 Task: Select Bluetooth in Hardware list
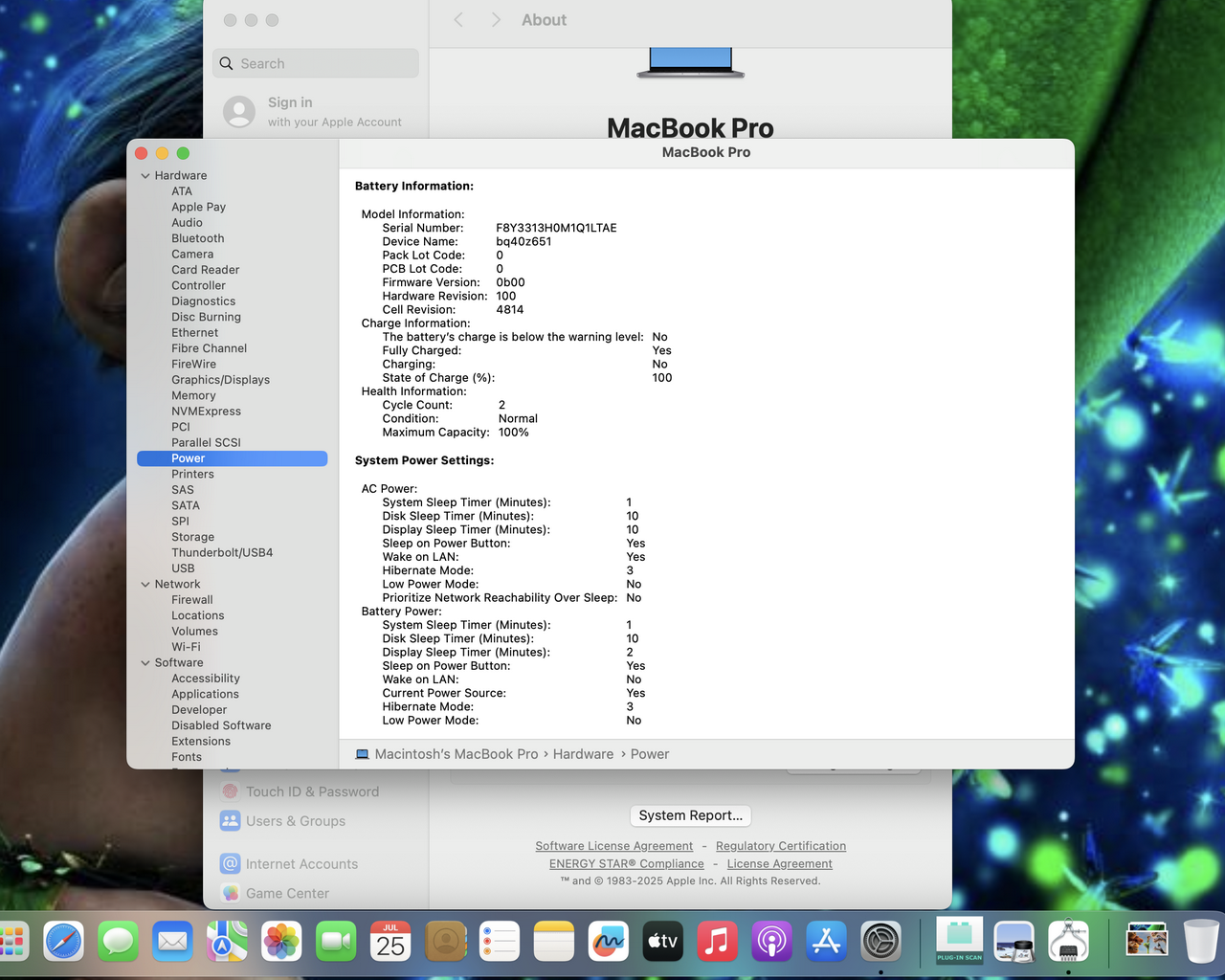point(198,238)
